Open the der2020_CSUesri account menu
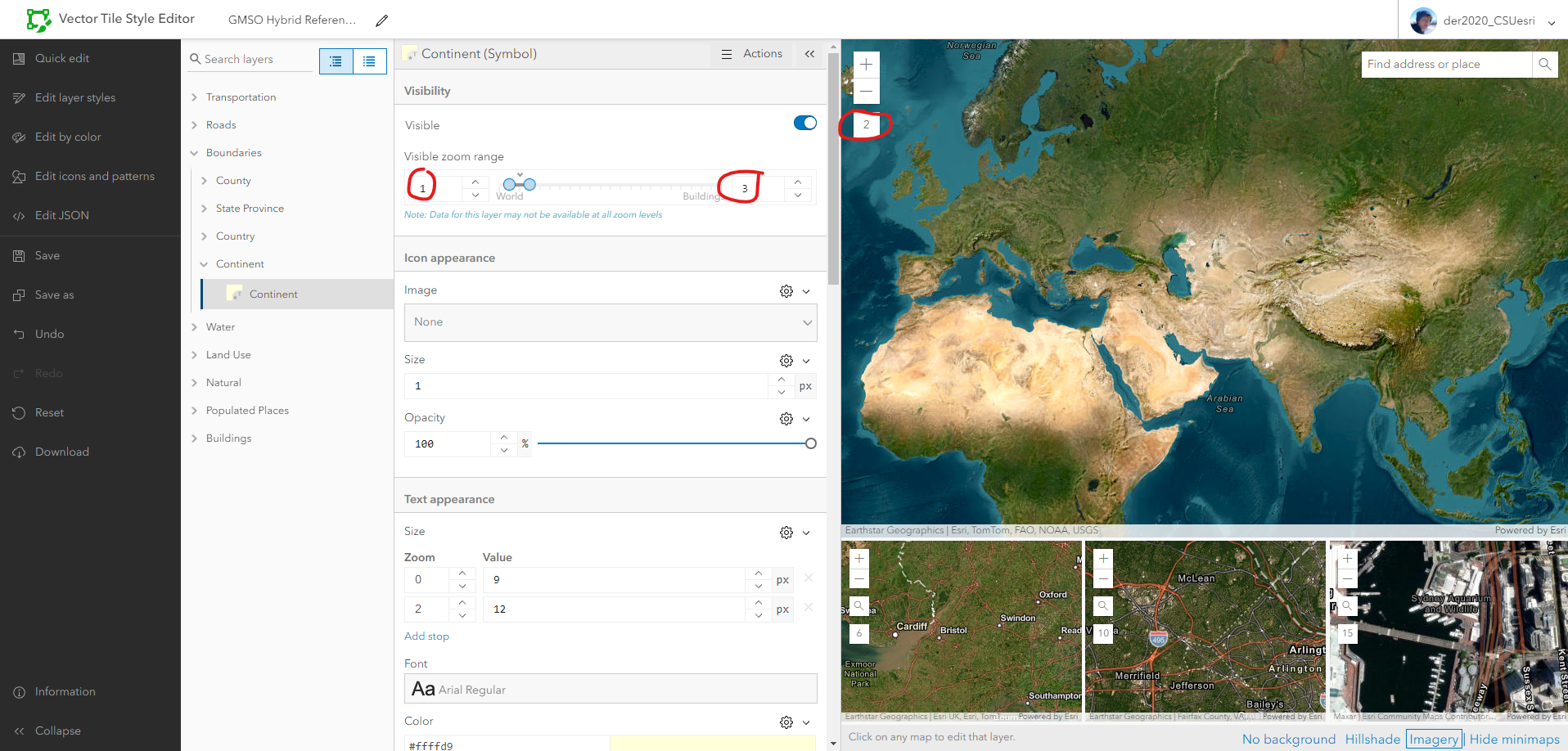Viewport: 1568px width, 751px height. tap(1483, 20)
